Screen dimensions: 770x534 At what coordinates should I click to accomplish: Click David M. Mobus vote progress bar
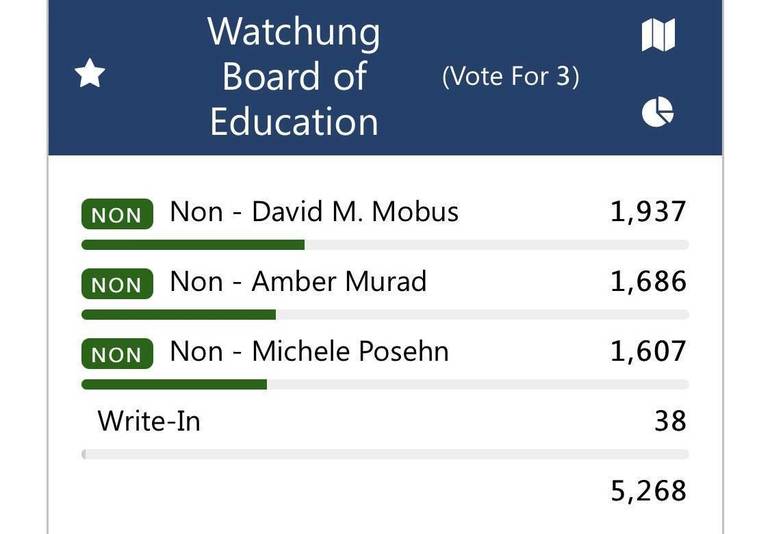click(384, 244)
